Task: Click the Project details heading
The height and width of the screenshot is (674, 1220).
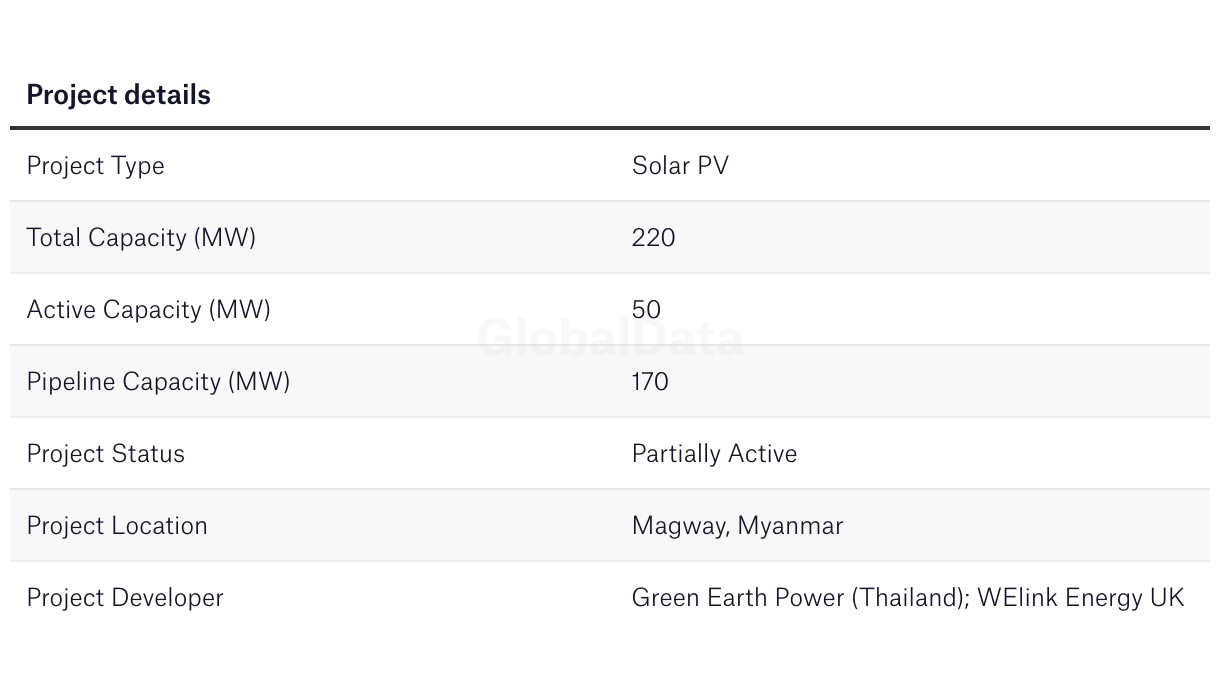Action: pyautogui.click(x=118, y=95)
